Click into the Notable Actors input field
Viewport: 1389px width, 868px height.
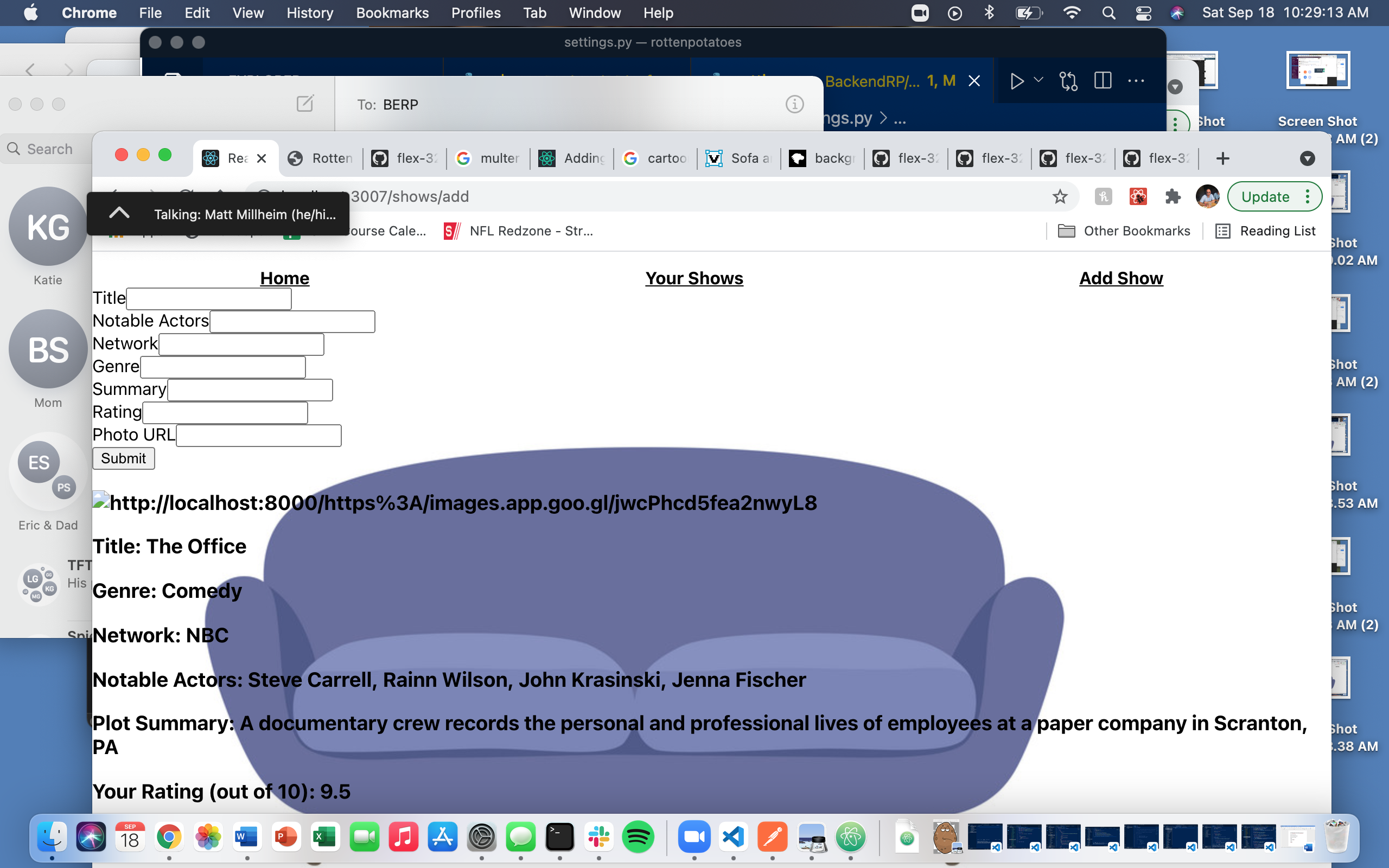(292, 322)
